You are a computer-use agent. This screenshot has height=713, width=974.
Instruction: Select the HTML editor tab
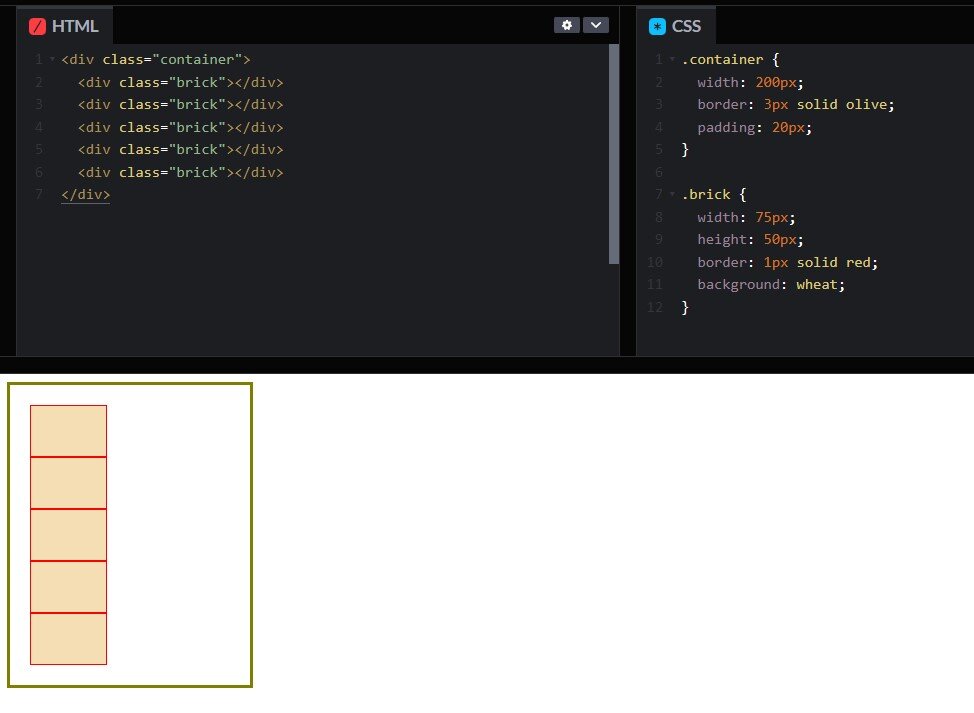(64, 25)
